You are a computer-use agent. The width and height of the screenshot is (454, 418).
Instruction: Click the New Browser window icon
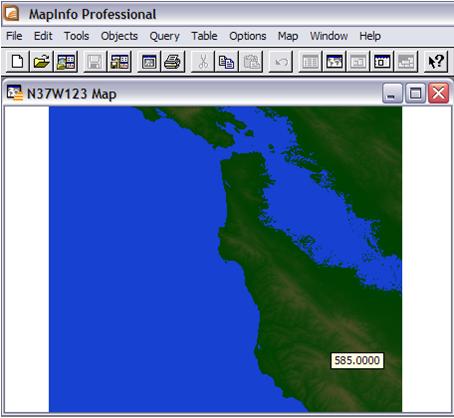point(310,62)
